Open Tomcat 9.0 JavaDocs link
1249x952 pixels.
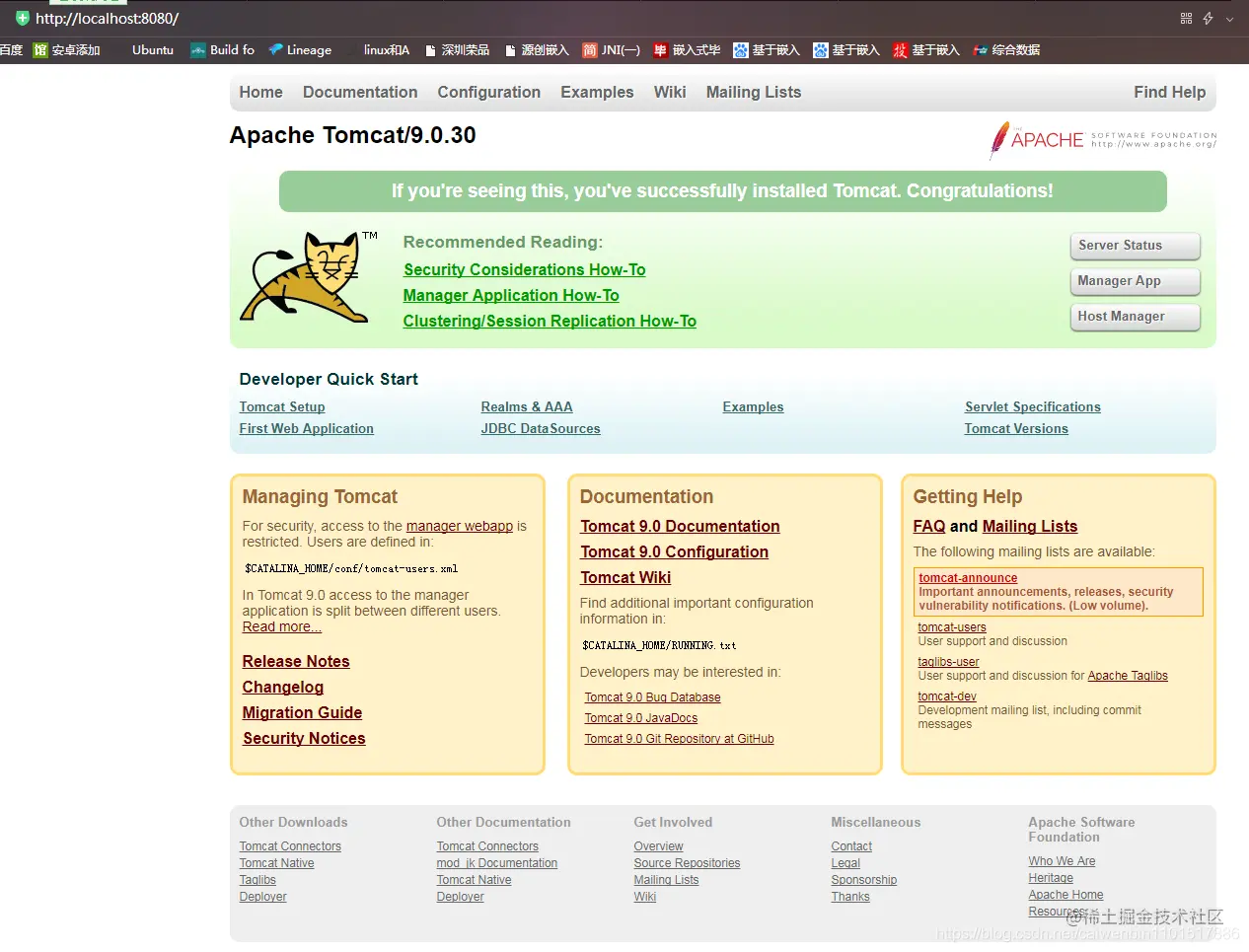640,718
